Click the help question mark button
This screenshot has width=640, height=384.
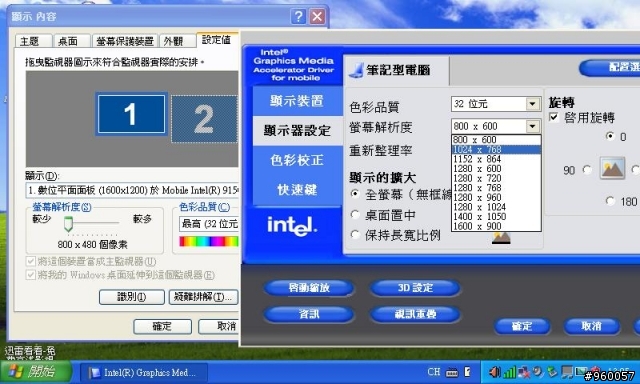click(x=298, y=17)
